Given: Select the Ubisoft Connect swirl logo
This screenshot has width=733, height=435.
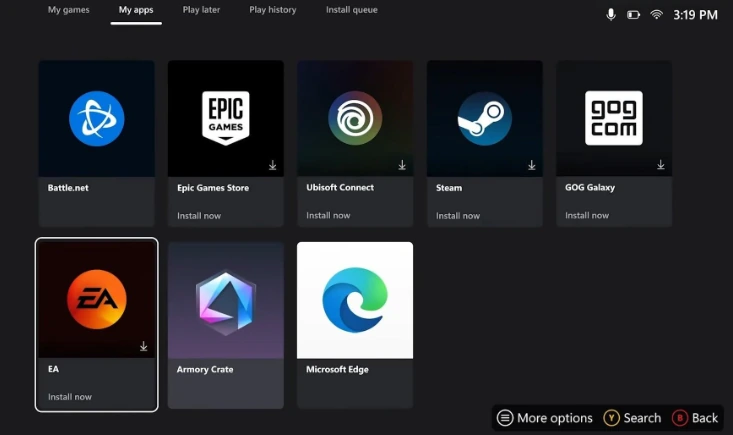Looking at the screenshot, I should click(355, 118).
